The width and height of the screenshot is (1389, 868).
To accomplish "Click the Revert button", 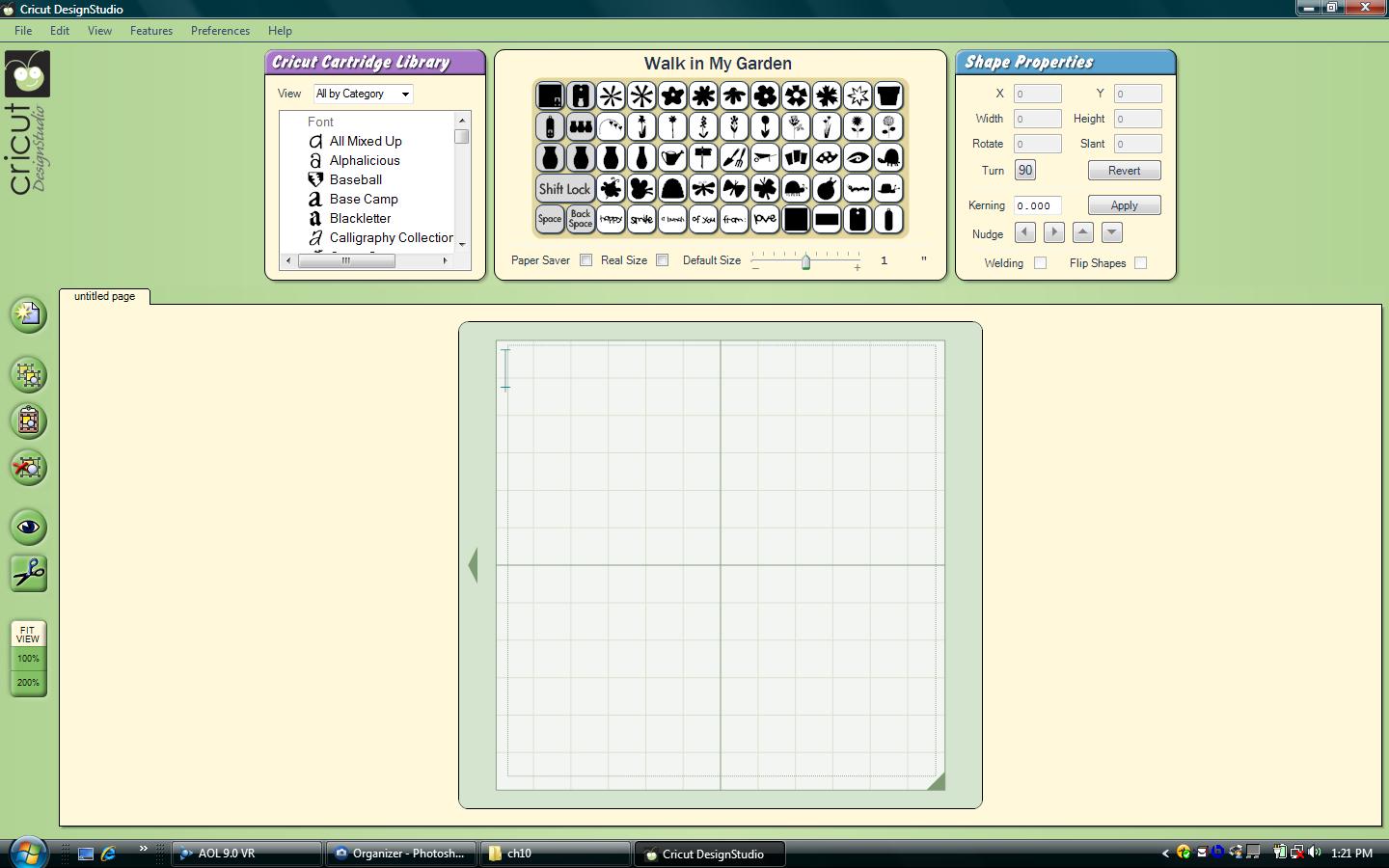I will pyautogui.click(x=1124, y=171).
